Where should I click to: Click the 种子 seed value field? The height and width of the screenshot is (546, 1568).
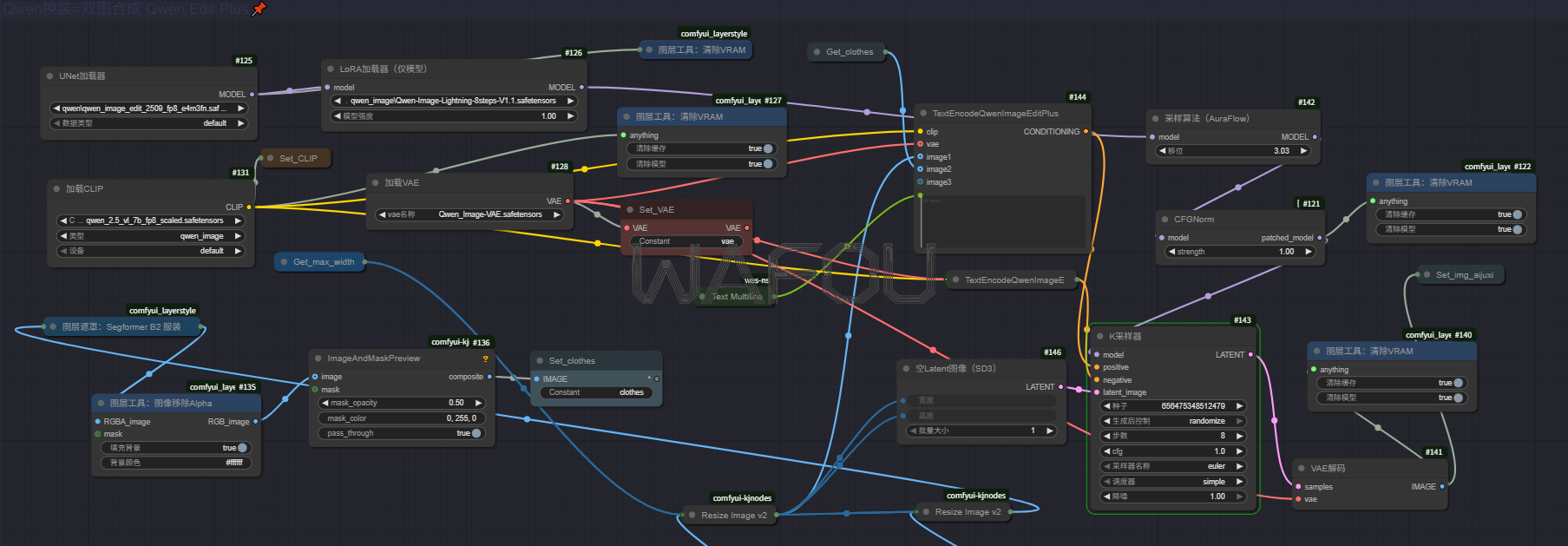pos(1173,405)
